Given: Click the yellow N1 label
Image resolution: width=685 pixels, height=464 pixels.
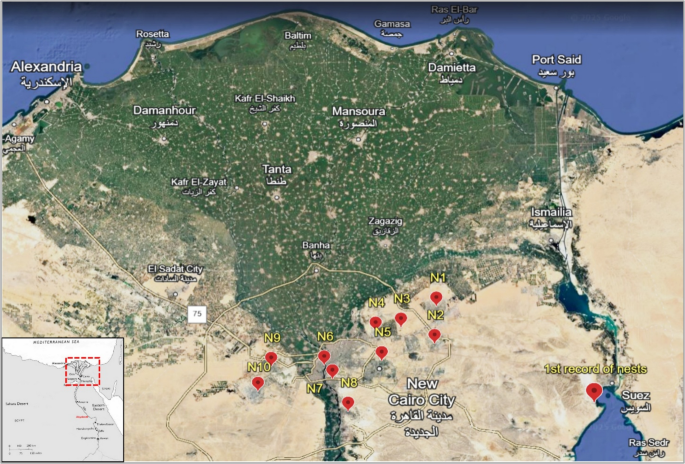Looking at the screenshot, I should pos(438,277).
